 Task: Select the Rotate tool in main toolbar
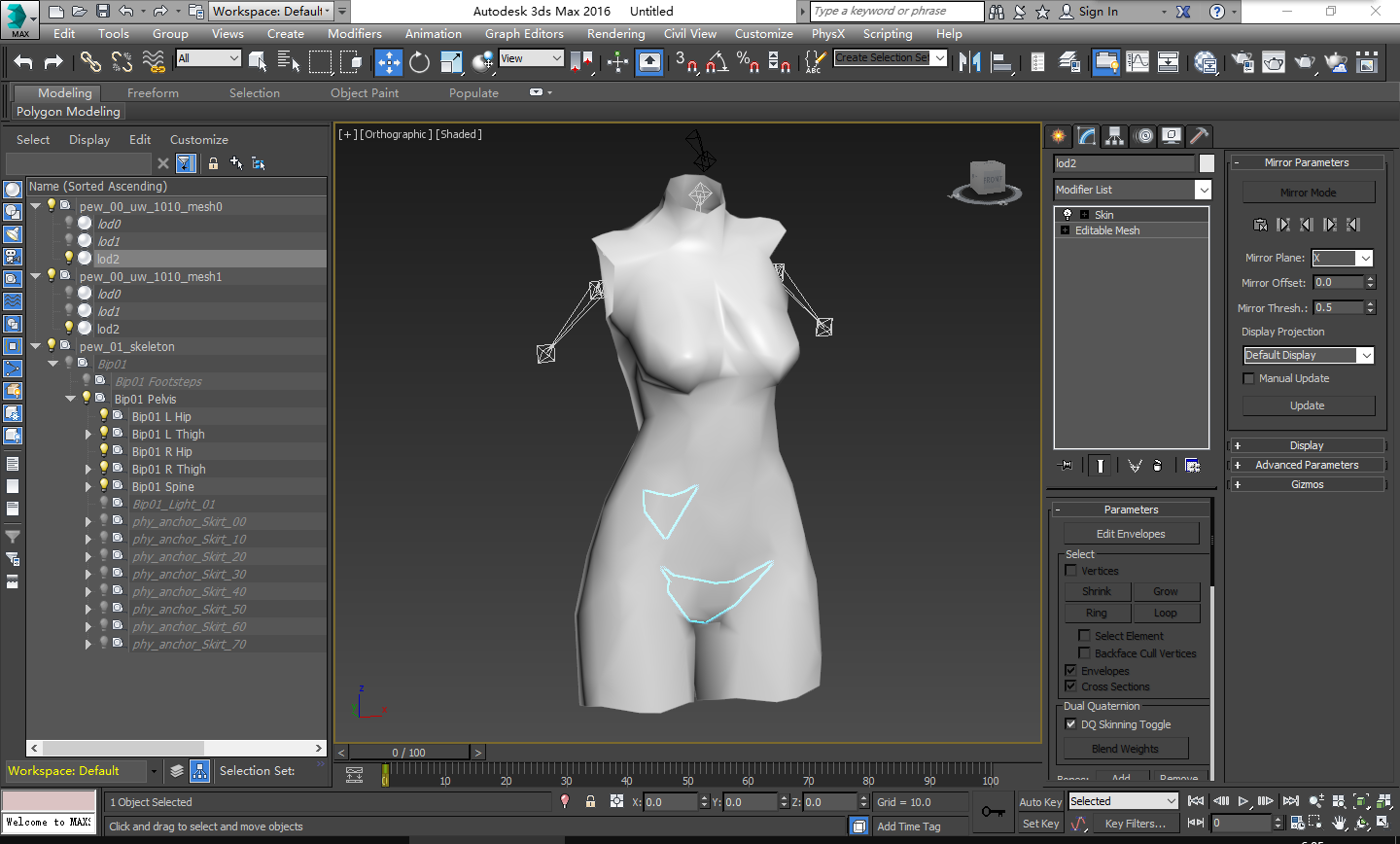tap(419, 62)
